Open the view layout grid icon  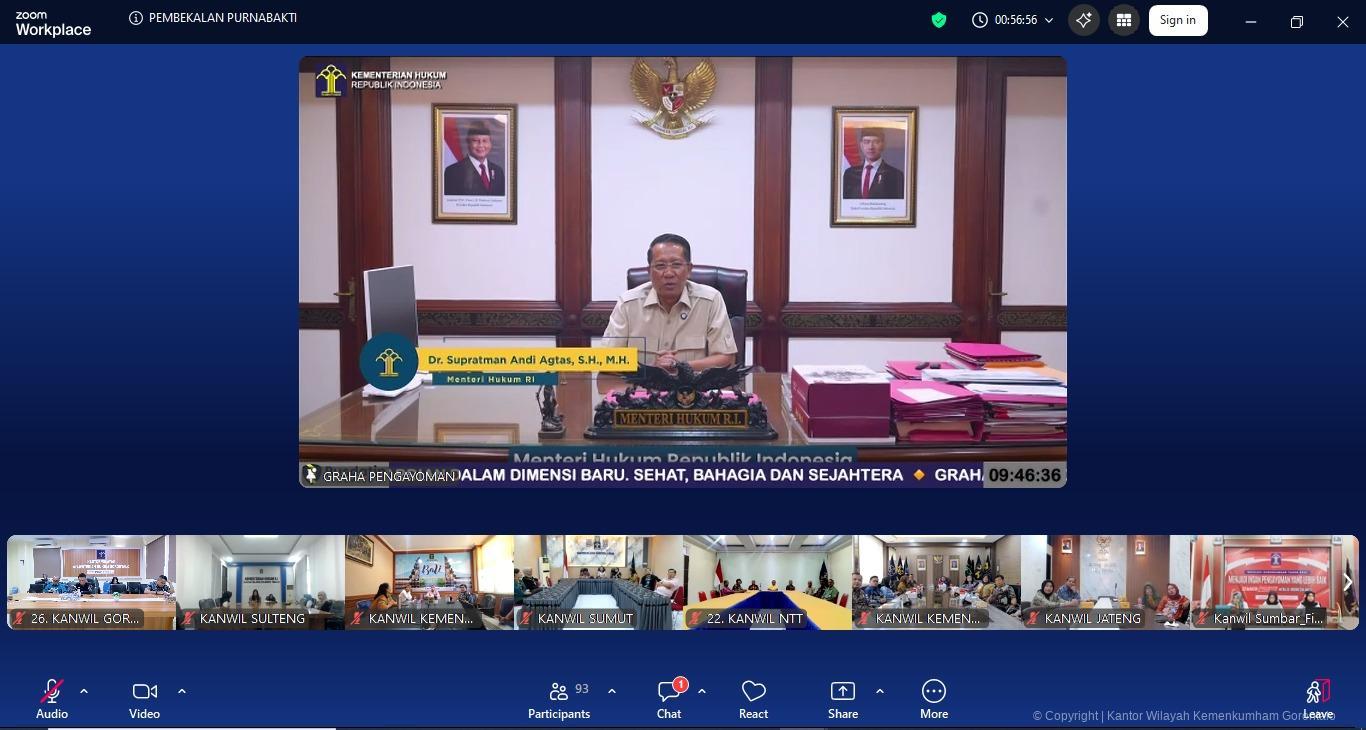point(1124,20)
